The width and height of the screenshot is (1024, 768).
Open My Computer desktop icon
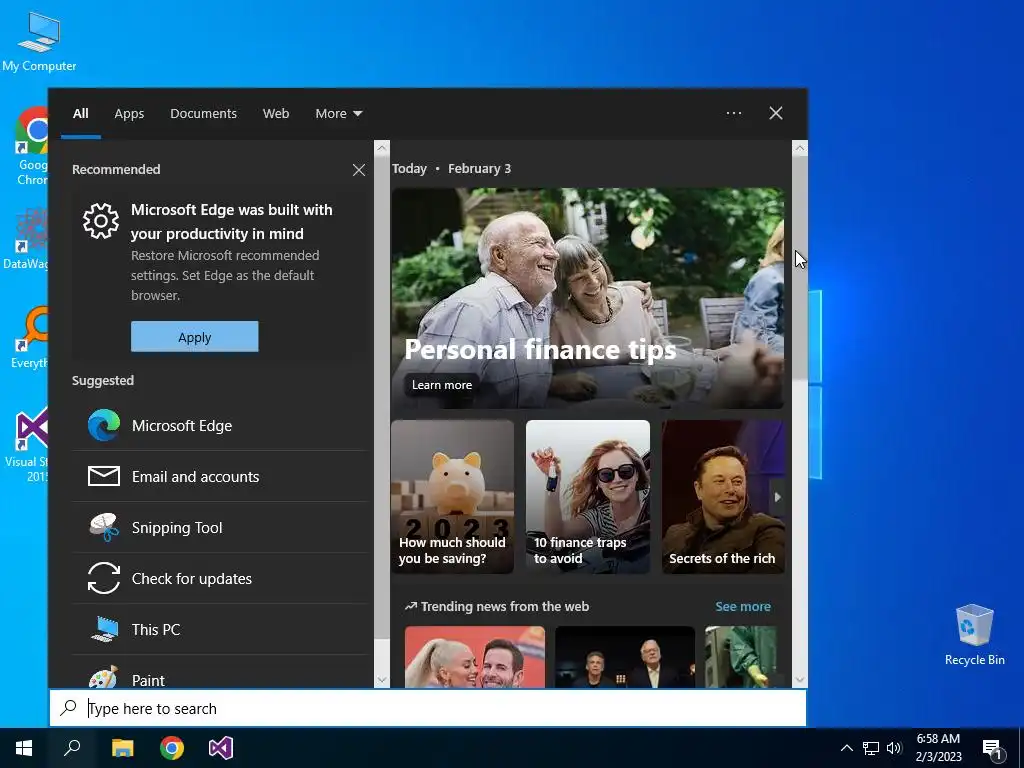click(39, 42)
